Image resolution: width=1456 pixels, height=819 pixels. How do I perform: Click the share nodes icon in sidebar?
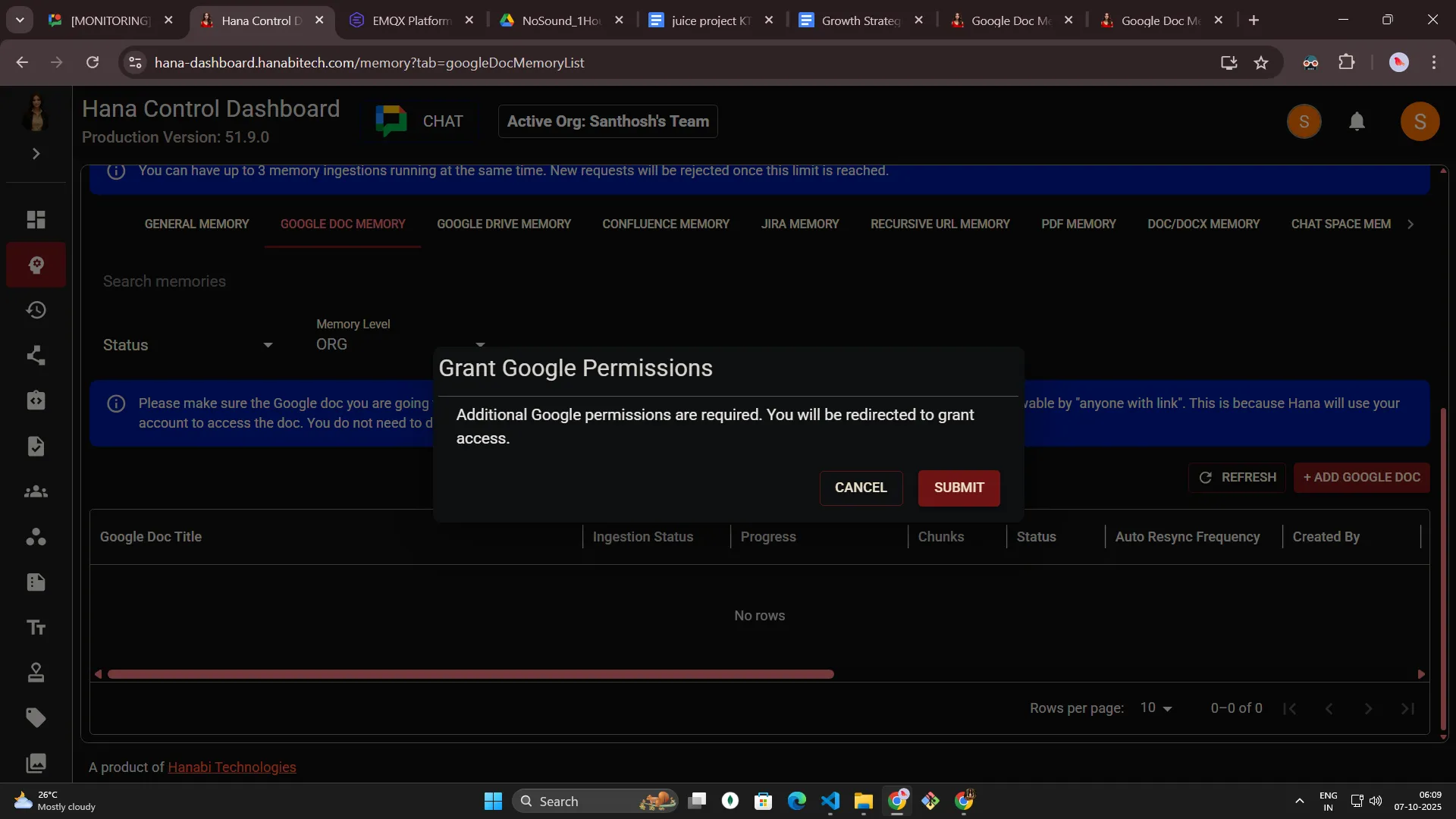click(x=36, y=356)
